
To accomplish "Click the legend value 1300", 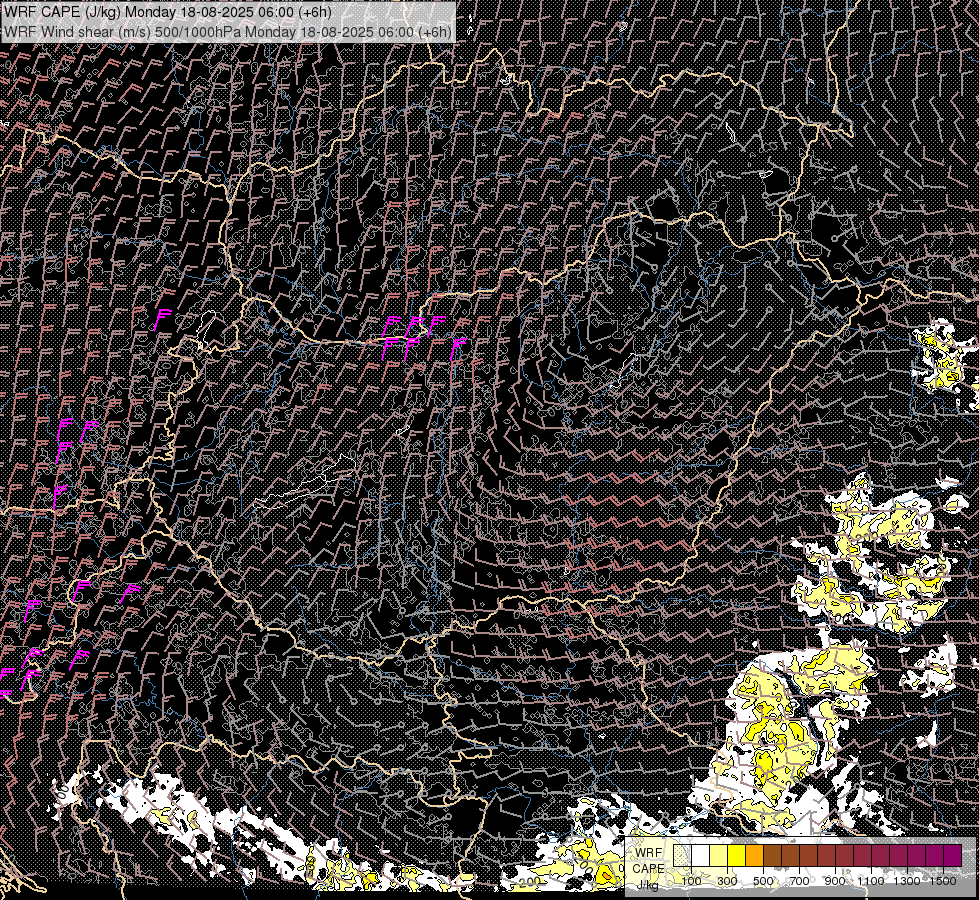I will pyautogui.click(x=907, y=881).
